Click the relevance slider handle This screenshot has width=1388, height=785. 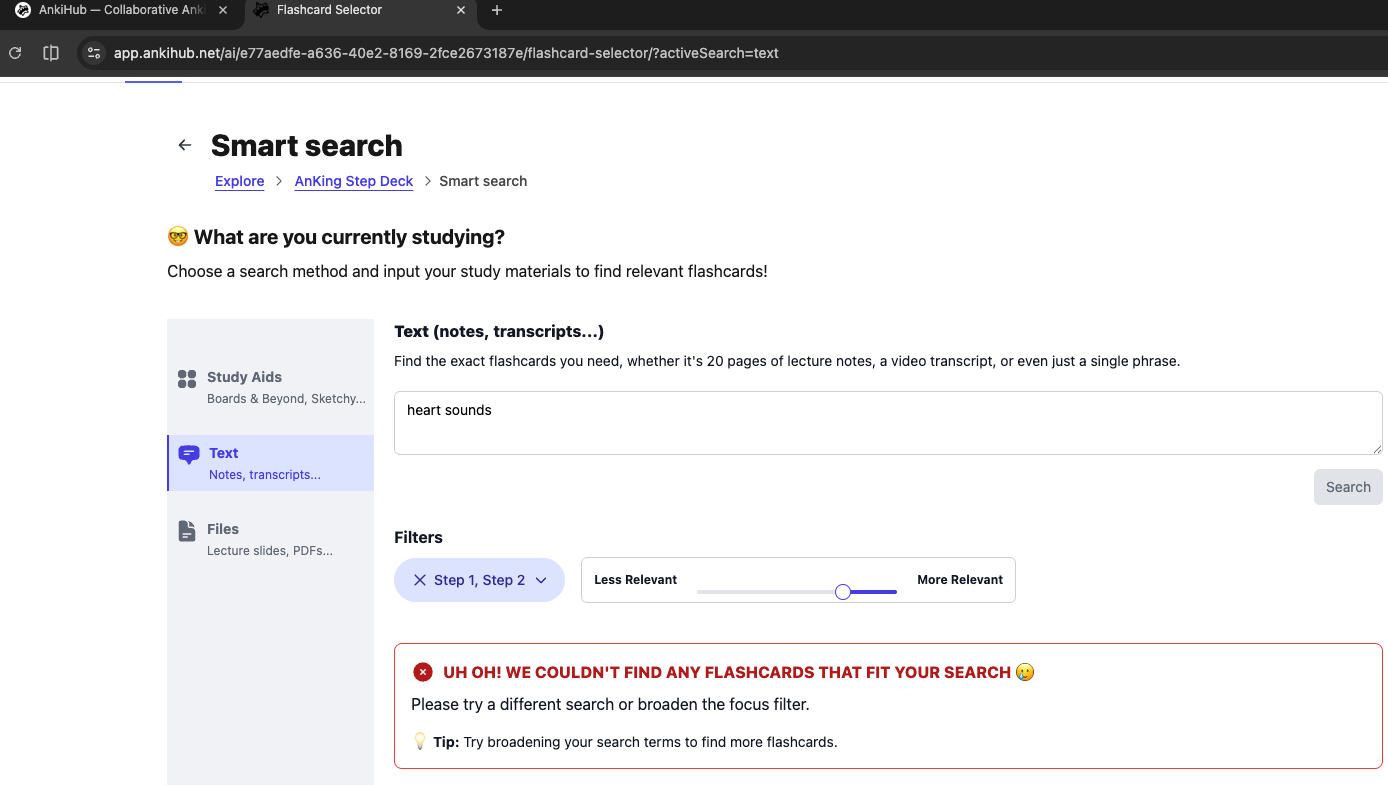pyautogui.click(x=843, y=592)
